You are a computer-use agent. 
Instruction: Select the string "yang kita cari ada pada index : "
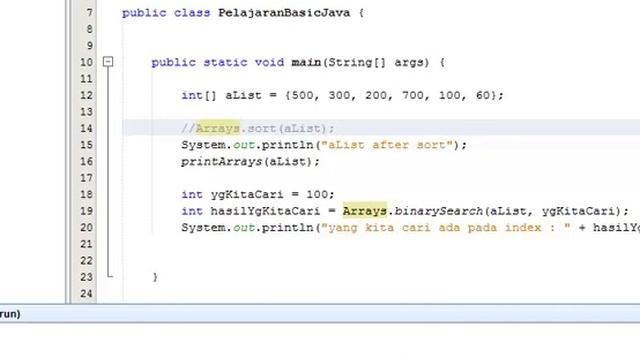point(446,227)
